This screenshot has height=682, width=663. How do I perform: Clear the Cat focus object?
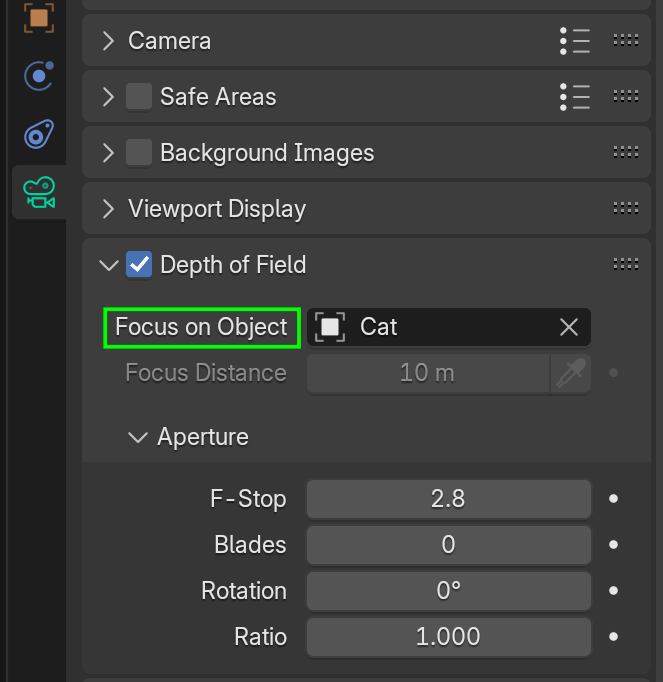(x=569, y=327)
